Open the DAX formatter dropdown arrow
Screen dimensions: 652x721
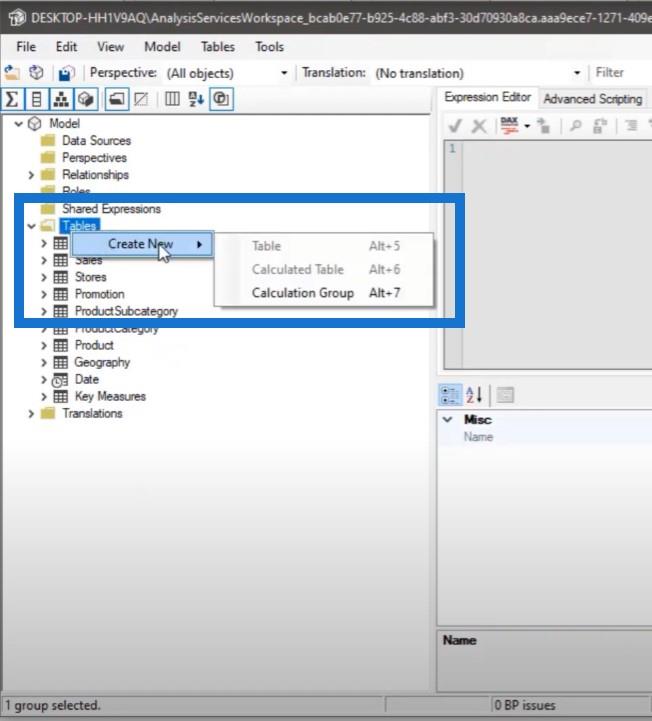[x=527, y=126]
